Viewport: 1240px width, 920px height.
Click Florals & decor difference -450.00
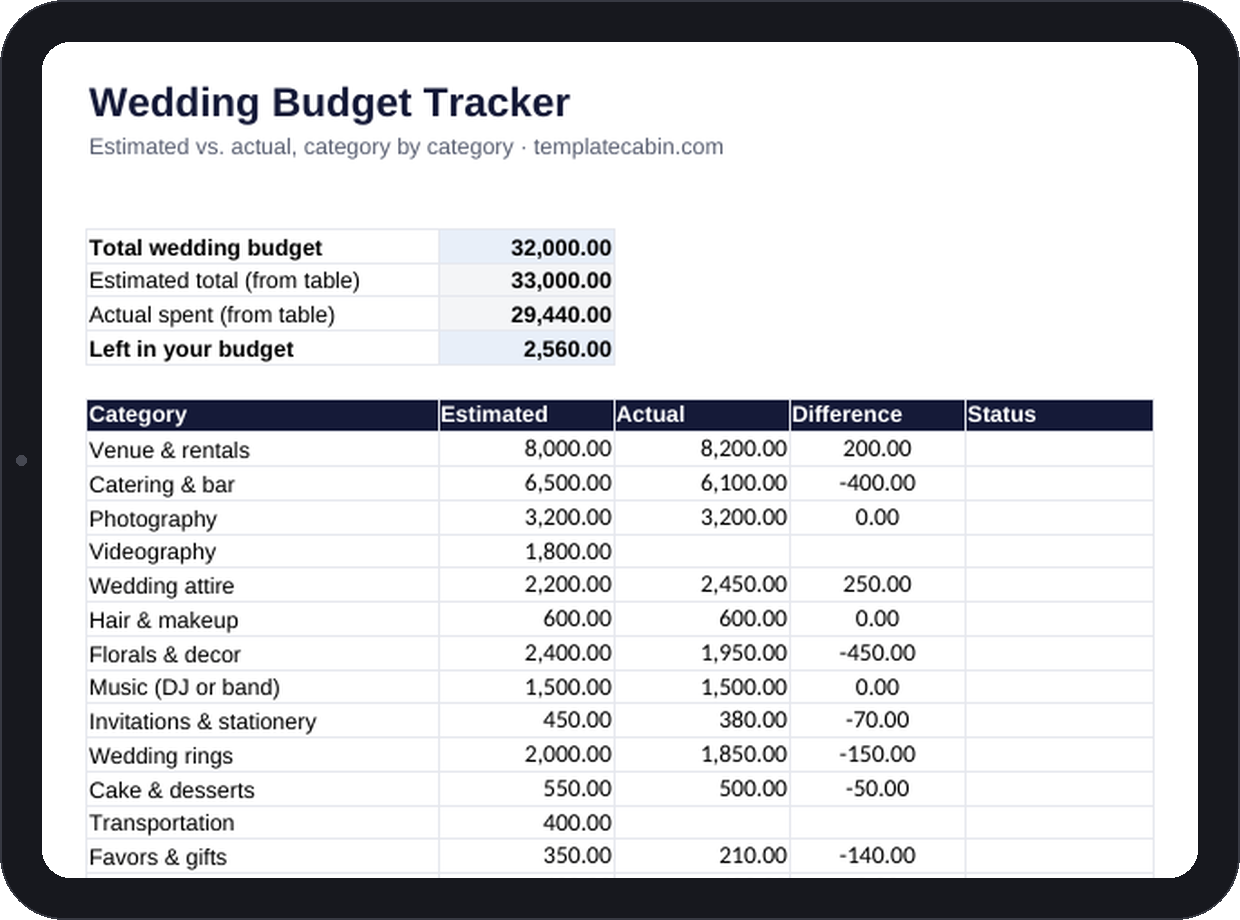click(878, 654)
